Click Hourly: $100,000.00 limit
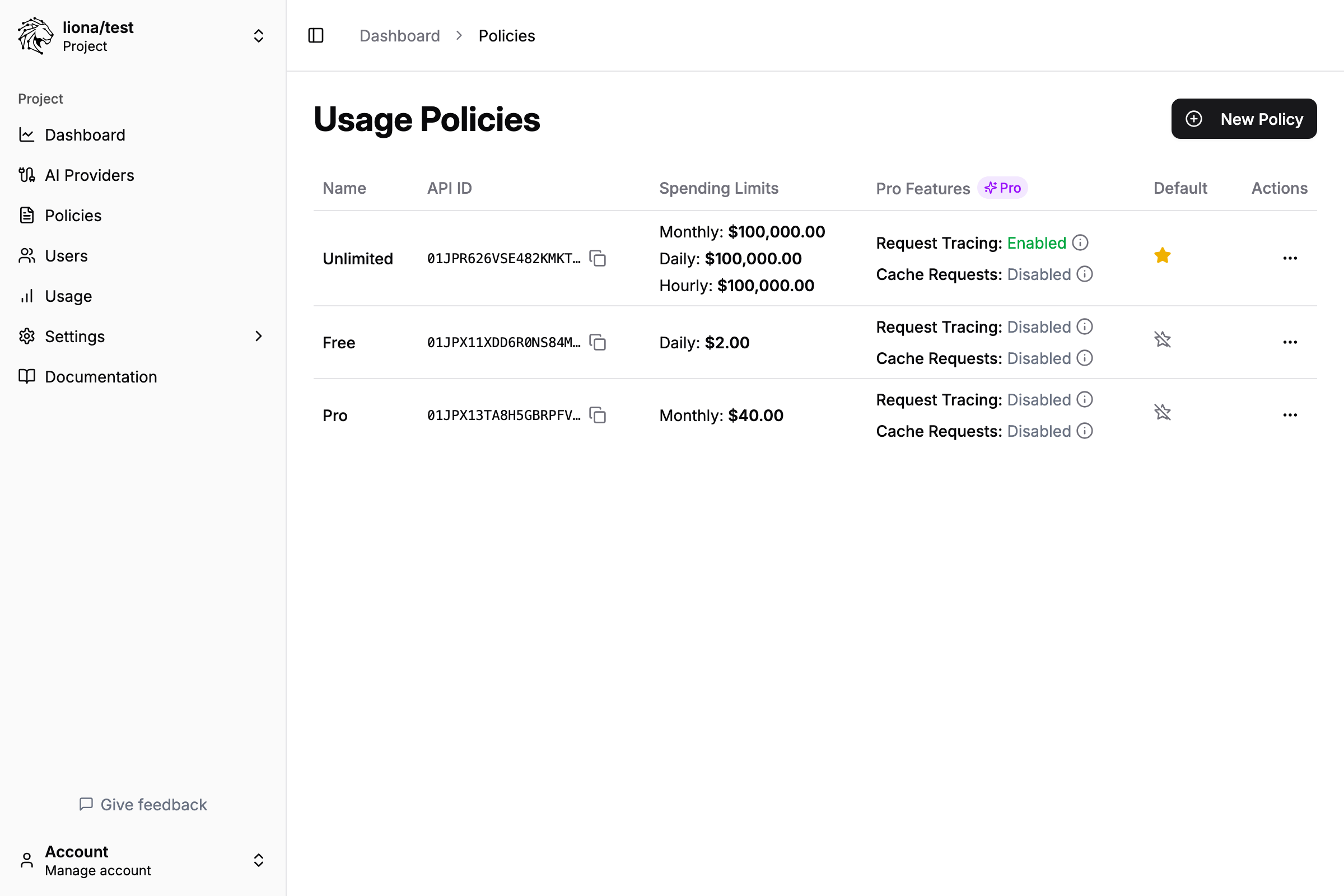 pyautogui.click(x=736, y=285)
